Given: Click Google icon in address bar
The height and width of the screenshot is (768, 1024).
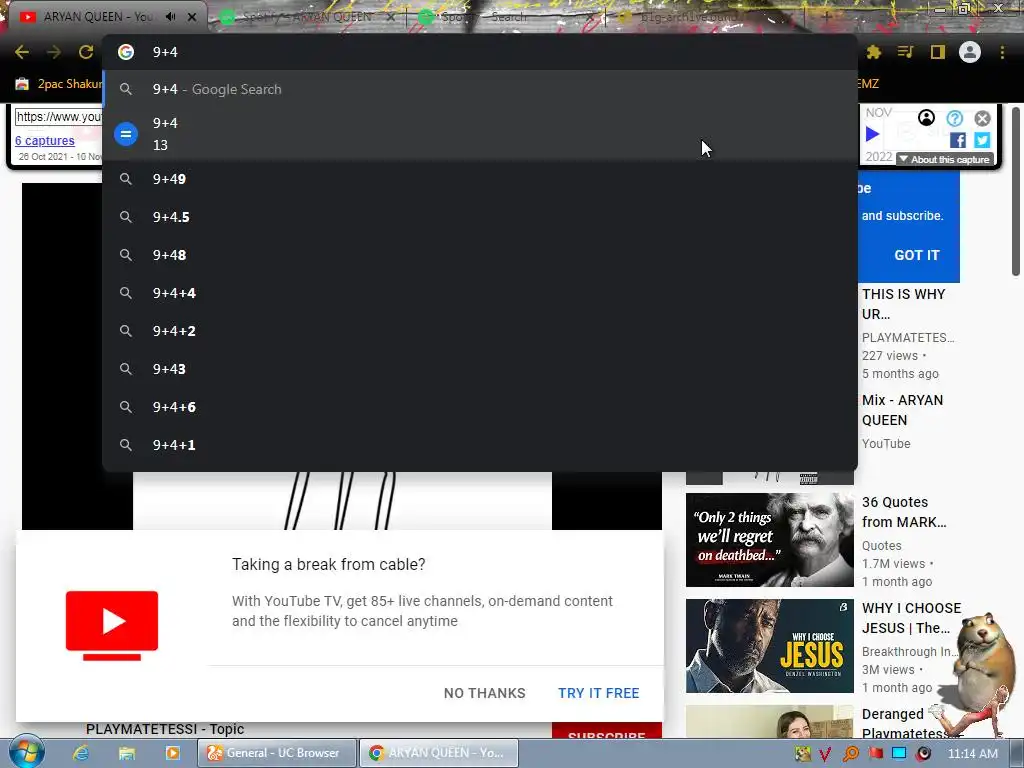Looking at the screenshot, I should [126, 52].
